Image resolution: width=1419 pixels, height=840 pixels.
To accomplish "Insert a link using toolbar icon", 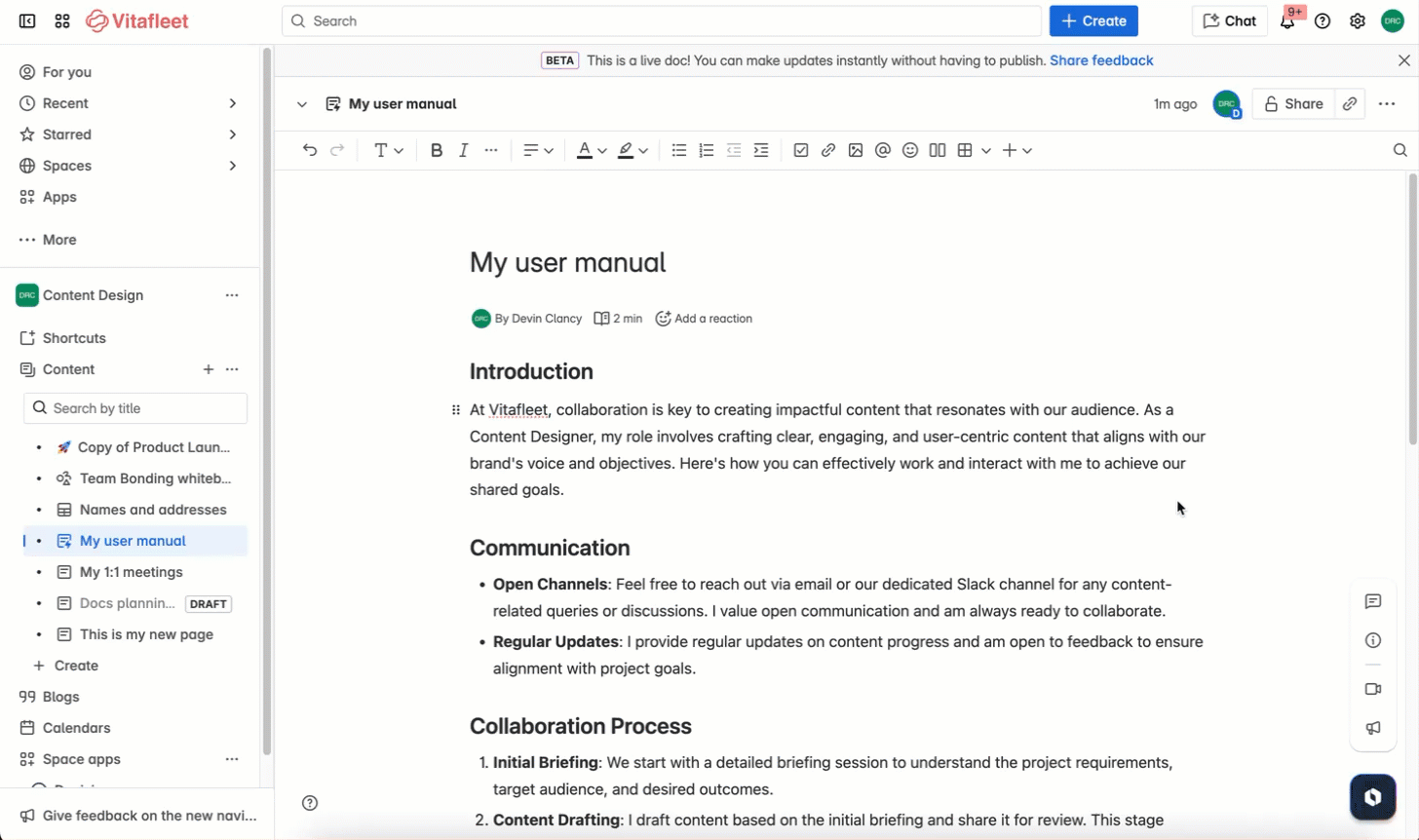I will [828, 150].
